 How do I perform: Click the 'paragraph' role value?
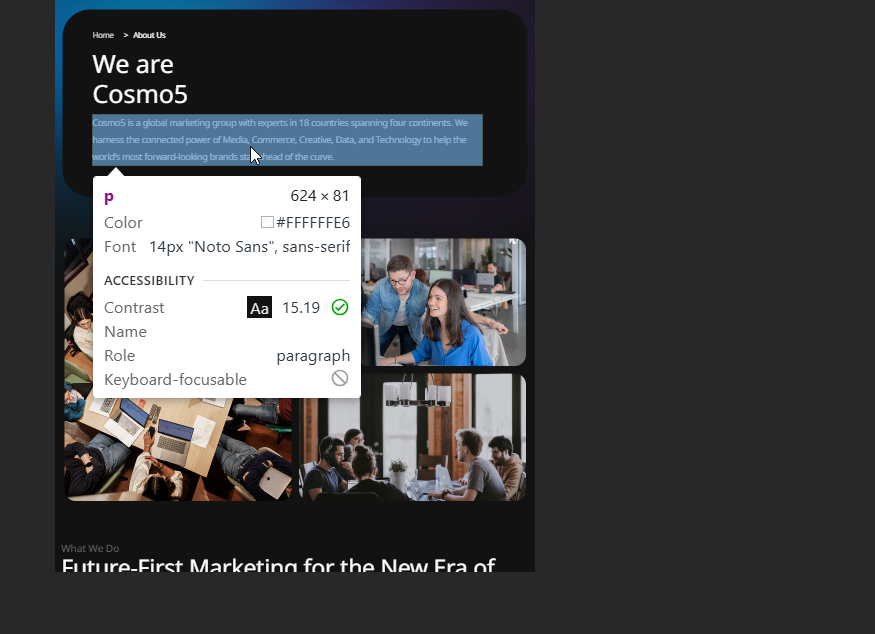313,356
